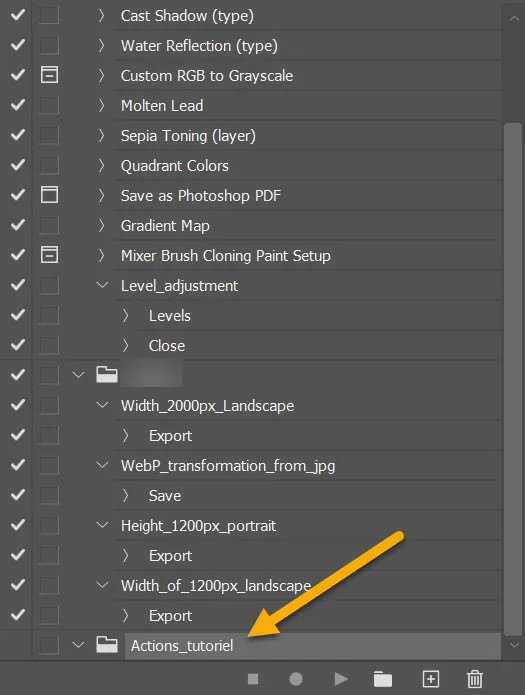Collapse the Level_adjustment action
525x695 pixels.
pyautogui.click(x=102, y=285)
